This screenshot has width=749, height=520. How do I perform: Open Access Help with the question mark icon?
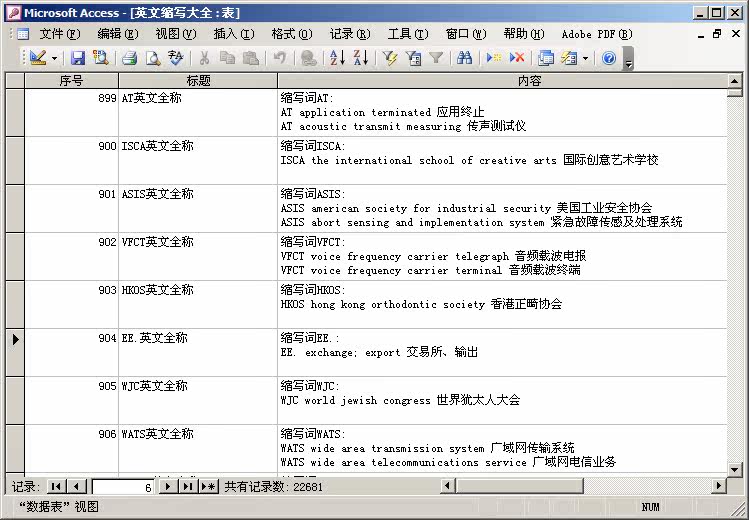pyautogui.click(x=609, y=58)
